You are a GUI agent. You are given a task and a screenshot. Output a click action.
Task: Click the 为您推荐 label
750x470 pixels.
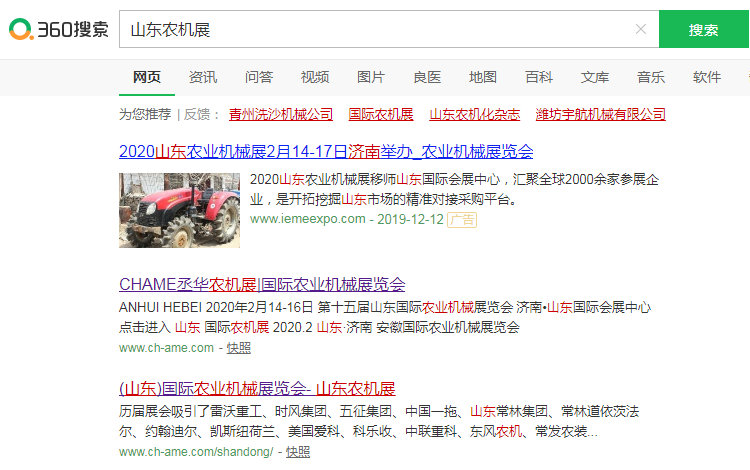click(x=145, y=114)
